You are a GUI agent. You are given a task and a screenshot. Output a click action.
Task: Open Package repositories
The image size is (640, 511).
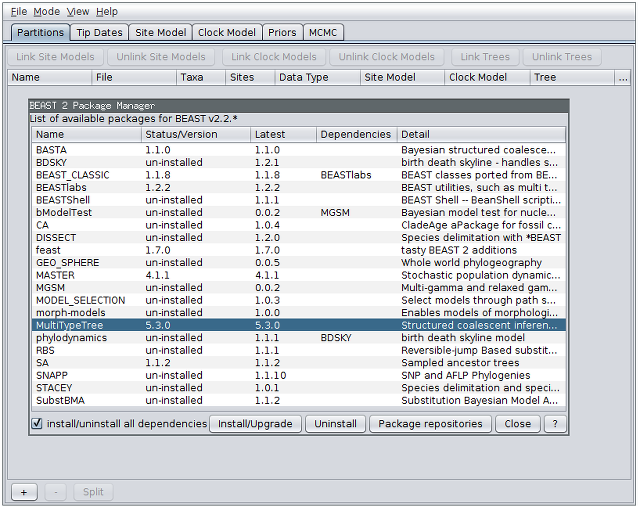click(x=430, y=424)
